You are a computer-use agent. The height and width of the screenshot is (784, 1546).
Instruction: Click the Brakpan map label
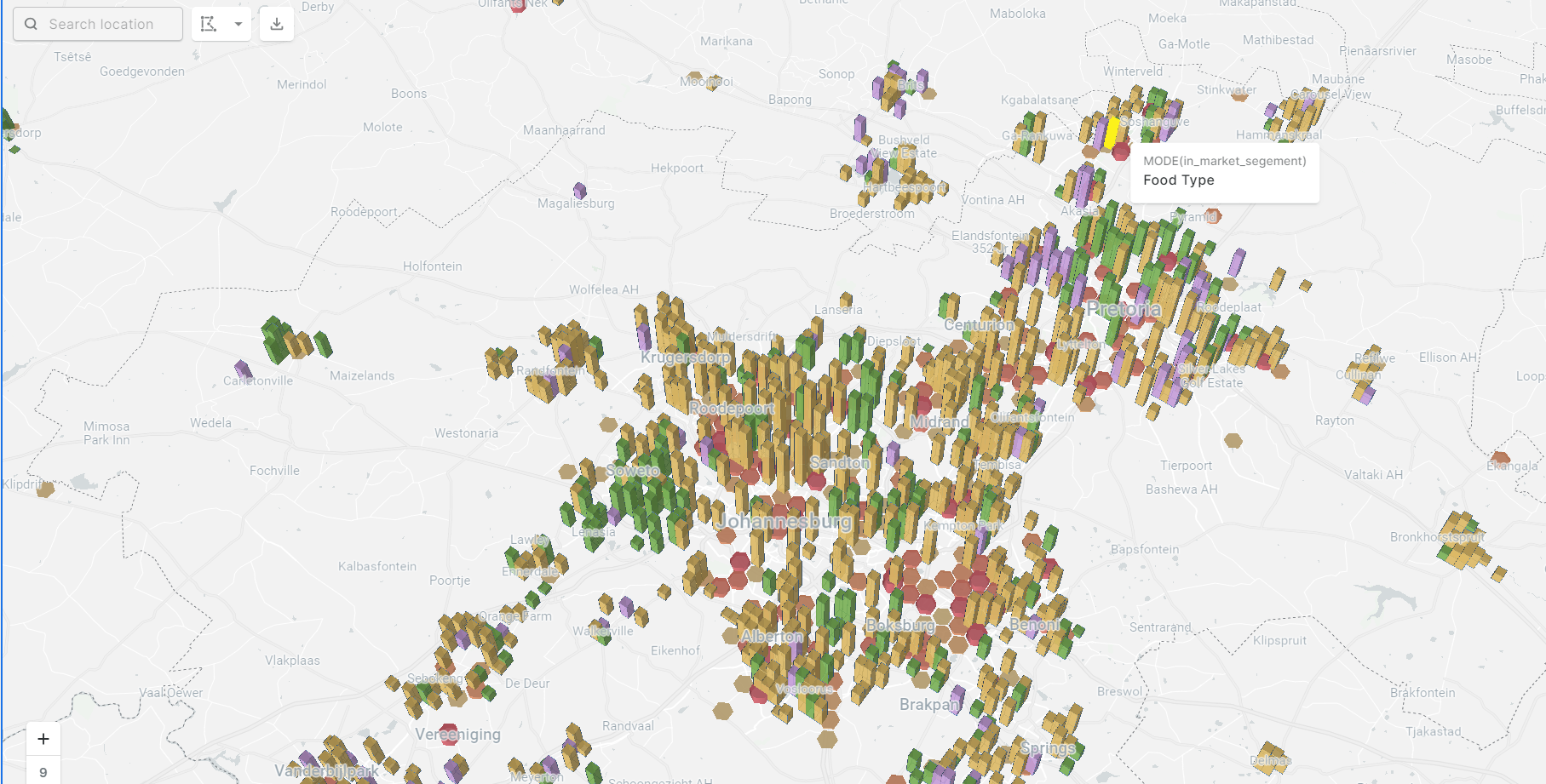pyautogui.click(x=929, y=705)
